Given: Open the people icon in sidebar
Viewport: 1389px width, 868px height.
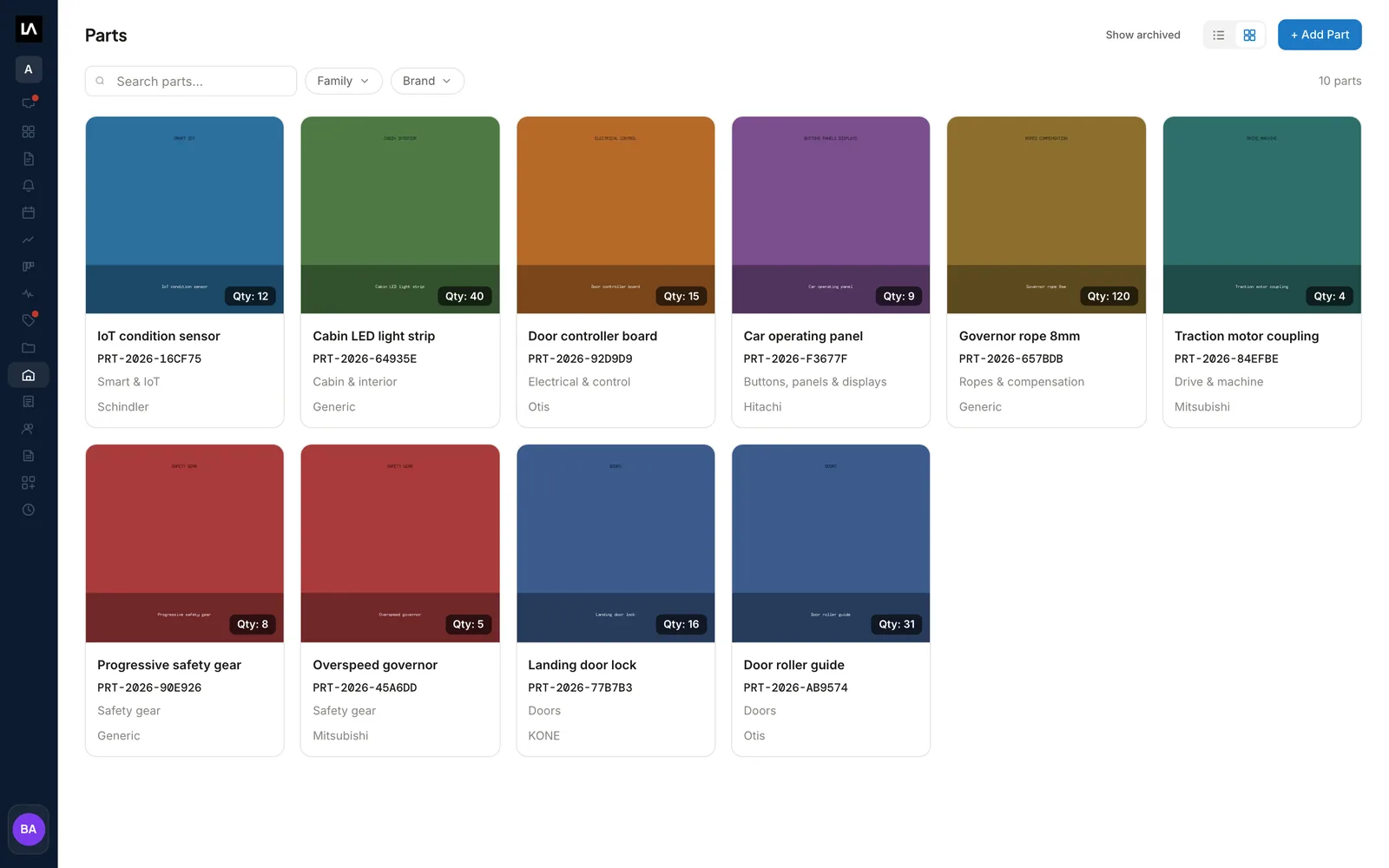Looking at the screenshot, I should click(29, 429).
